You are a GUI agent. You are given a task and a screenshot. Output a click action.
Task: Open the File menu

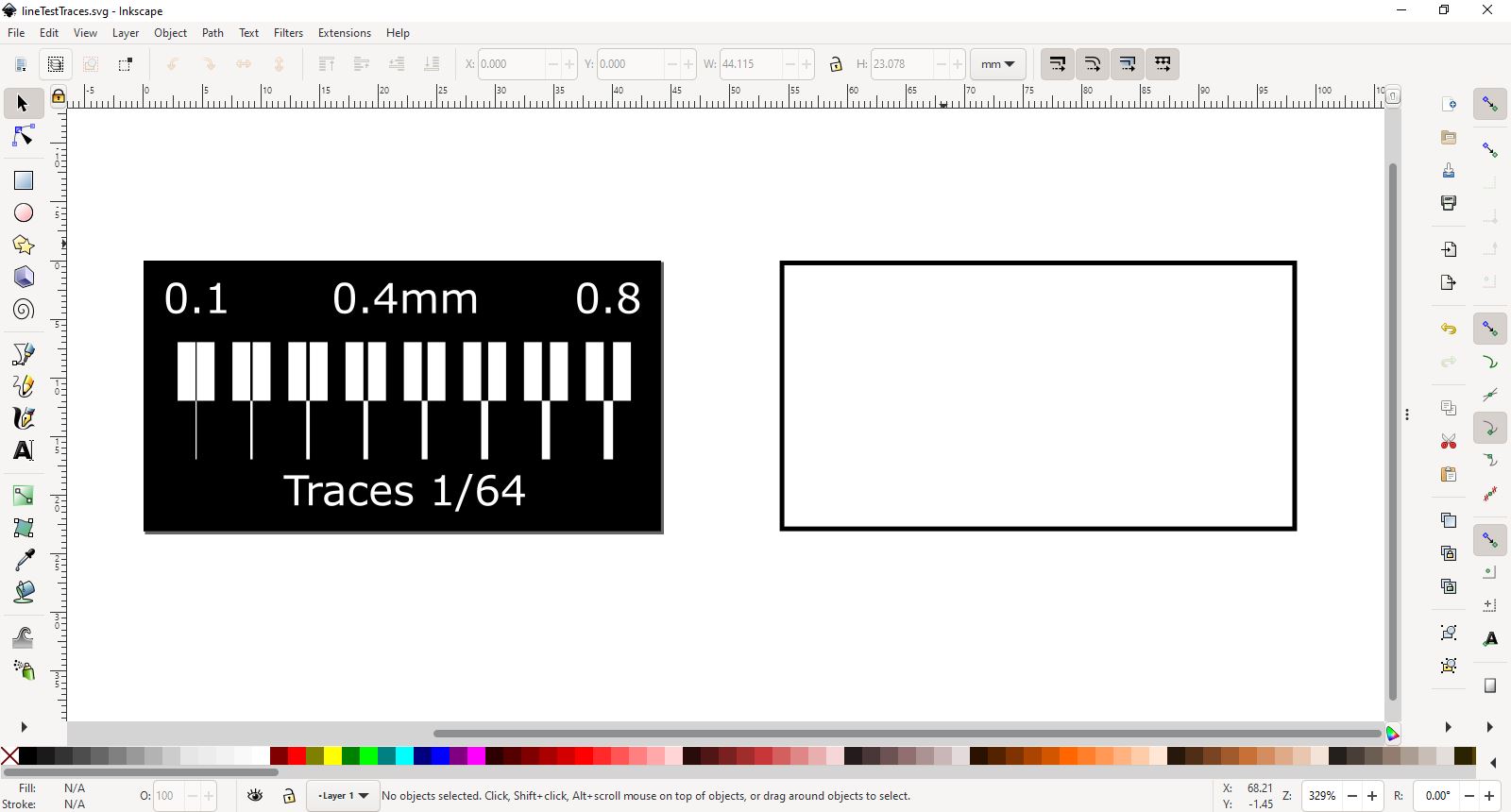pos(16,33)
